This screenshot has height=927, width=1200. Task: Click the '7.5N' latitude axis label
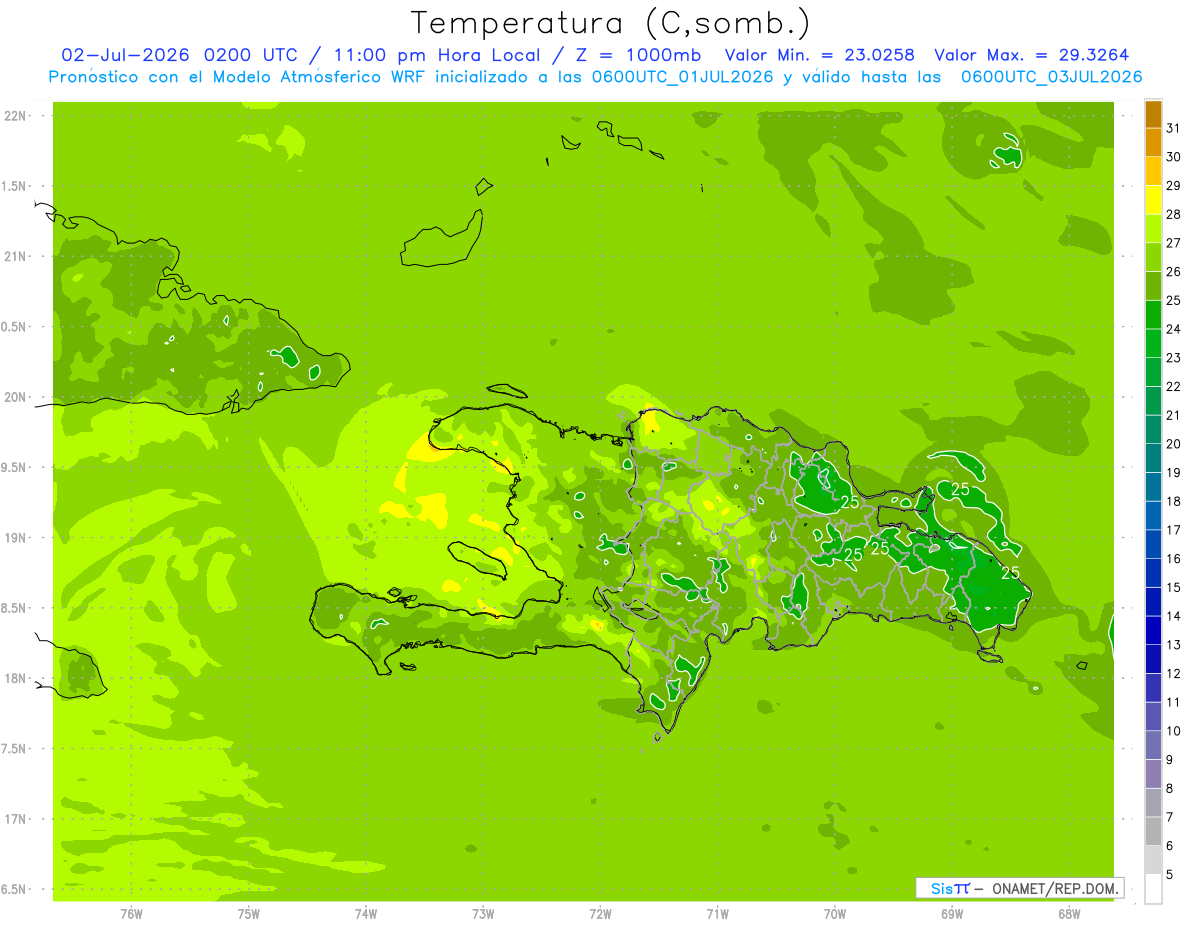pos(15,749)
